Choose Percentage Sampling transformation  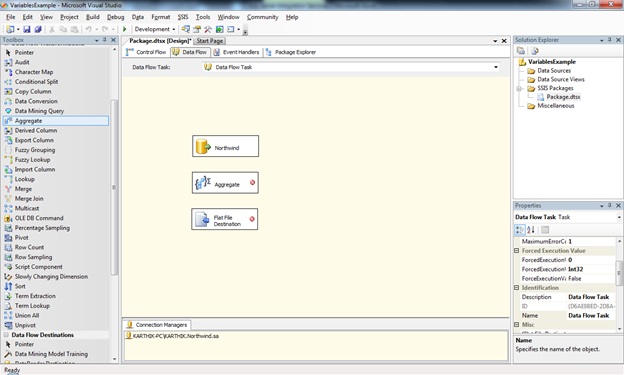click(42, 228)
